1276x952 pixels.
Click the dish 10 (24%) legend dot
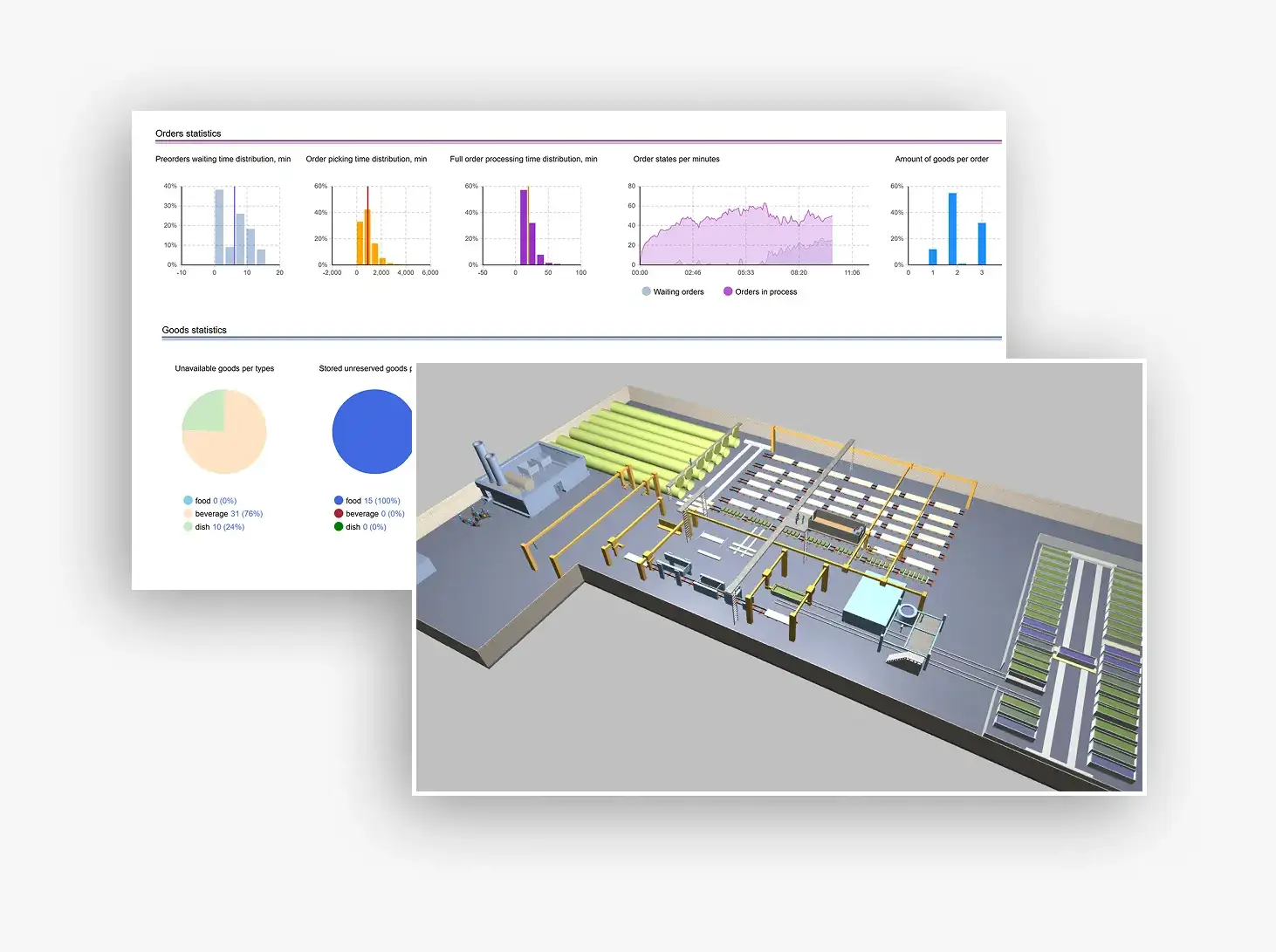pos(188,527)
